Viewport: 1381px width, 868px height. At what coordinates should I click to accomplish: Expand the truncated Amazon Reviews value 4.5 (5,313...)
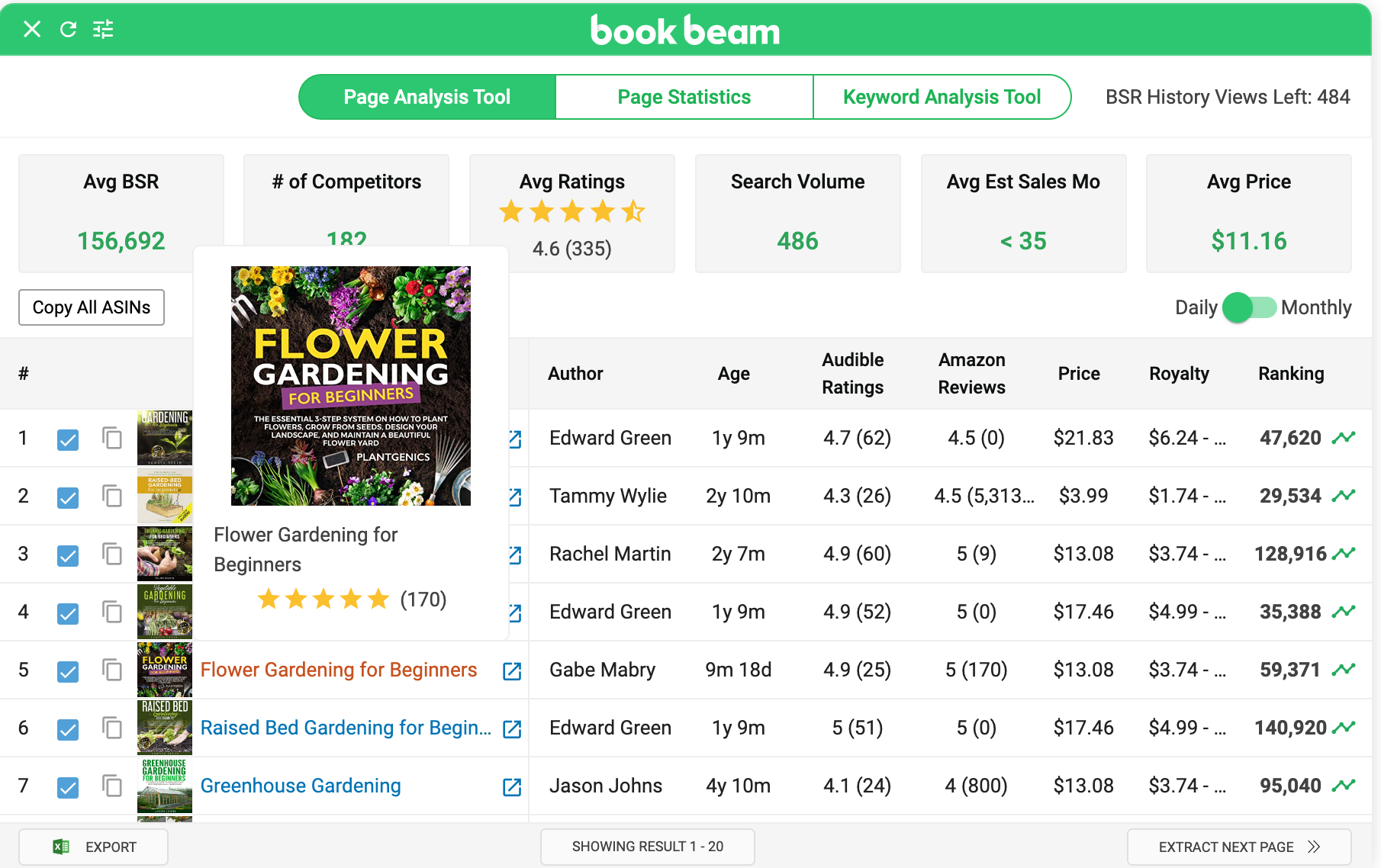tap(981, 496)
